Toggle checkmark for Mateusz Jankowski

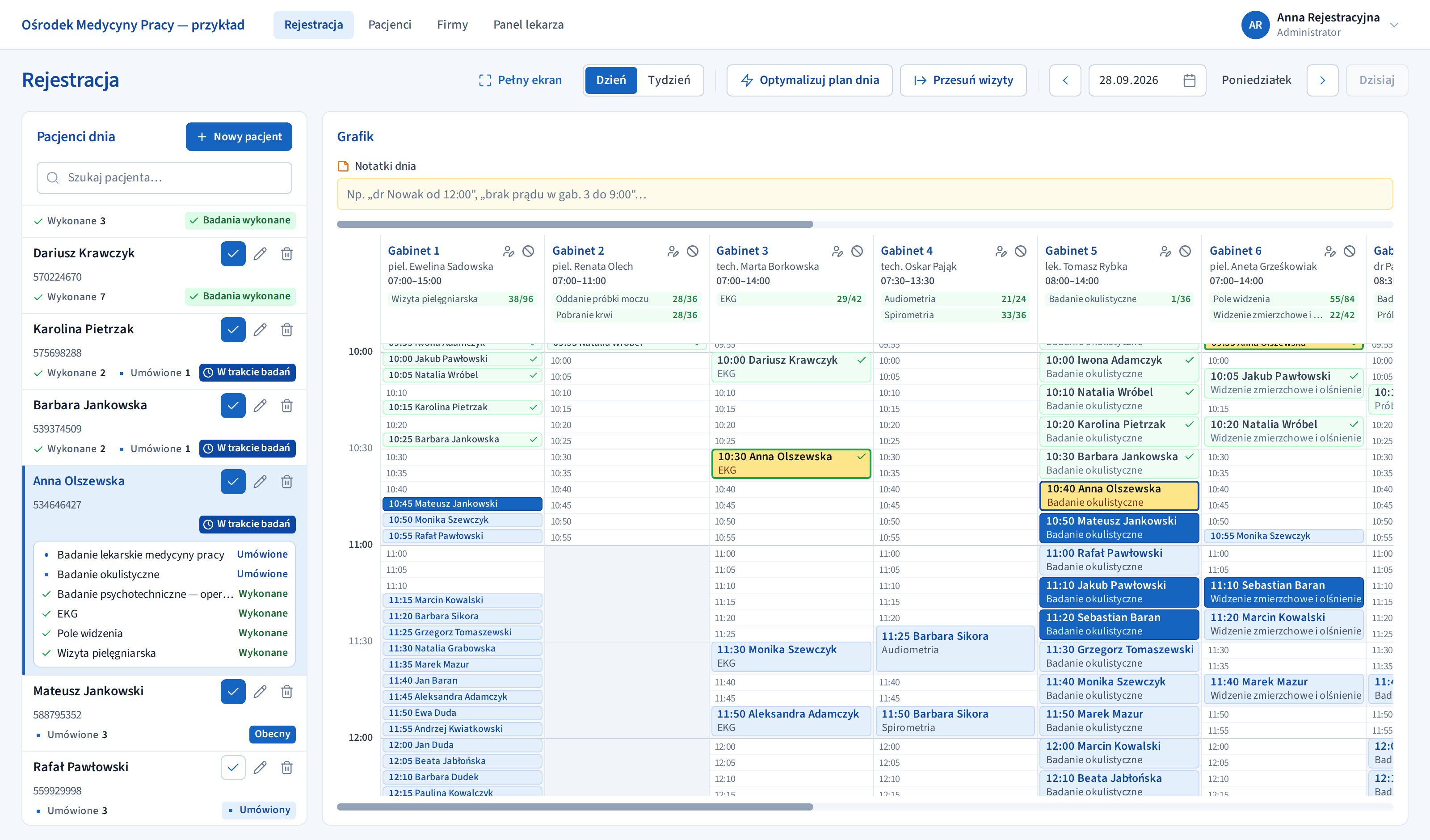pyautogui.click(x=233, y=692)
